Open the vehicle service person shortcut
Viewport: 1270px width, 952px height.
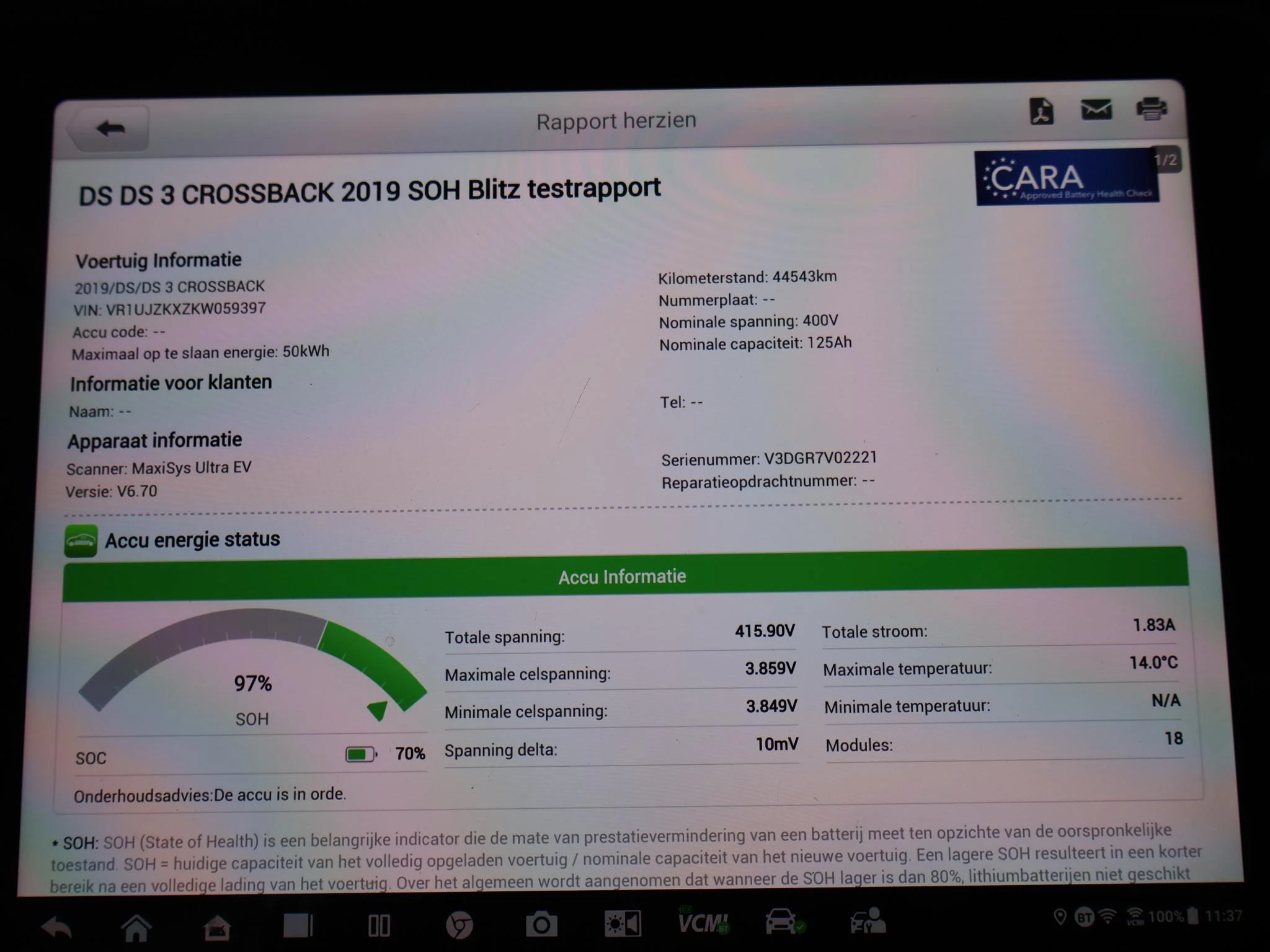pyautogui.click(x=867, y=921)
